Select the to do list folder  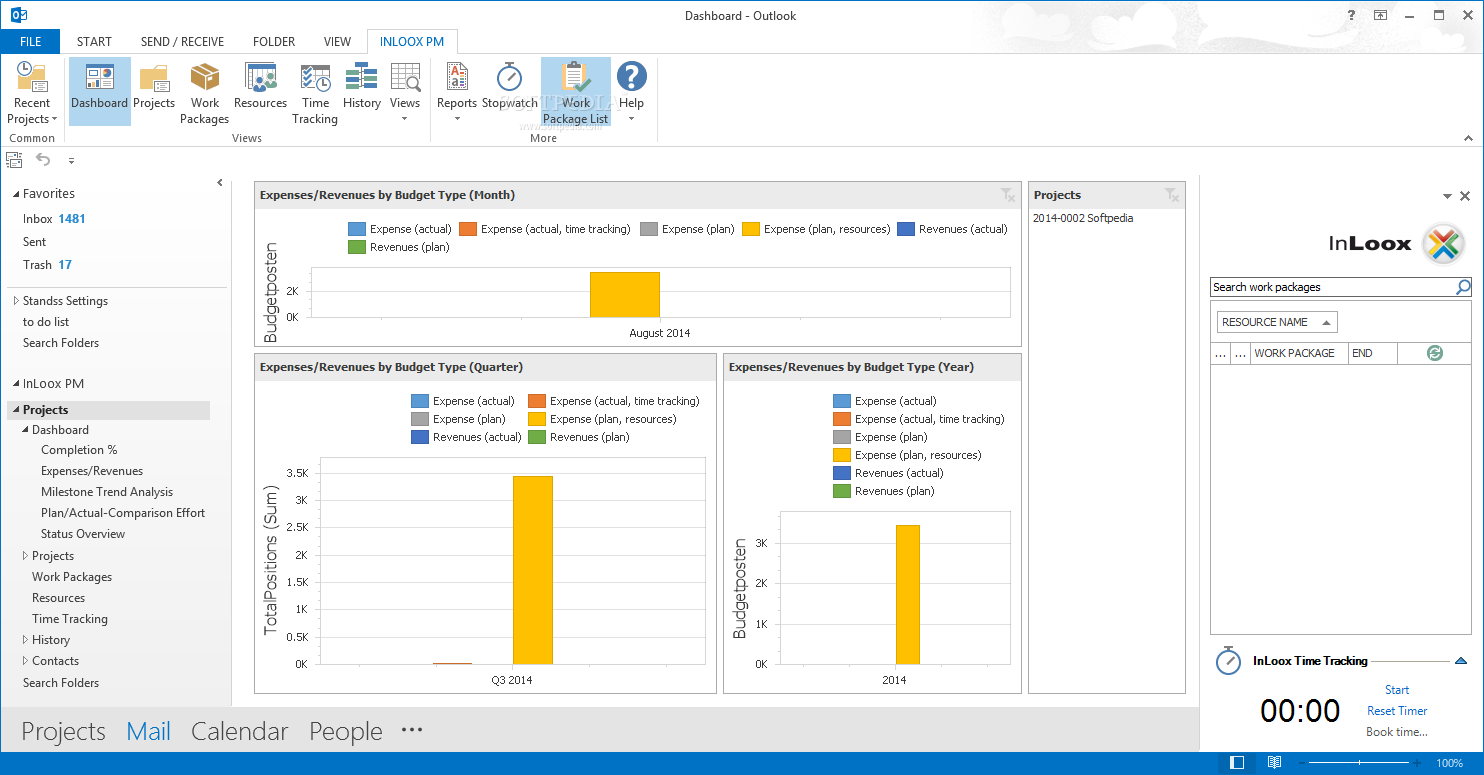click(46, 321)
